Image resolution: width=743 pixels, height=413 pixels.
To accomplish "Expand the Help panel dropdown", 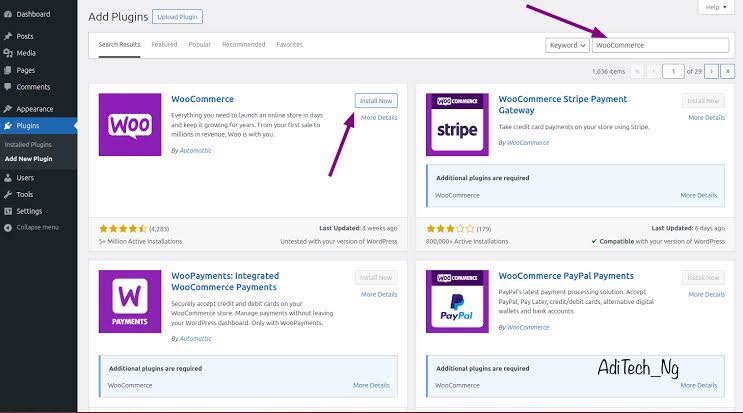I will tap(716, 7).
